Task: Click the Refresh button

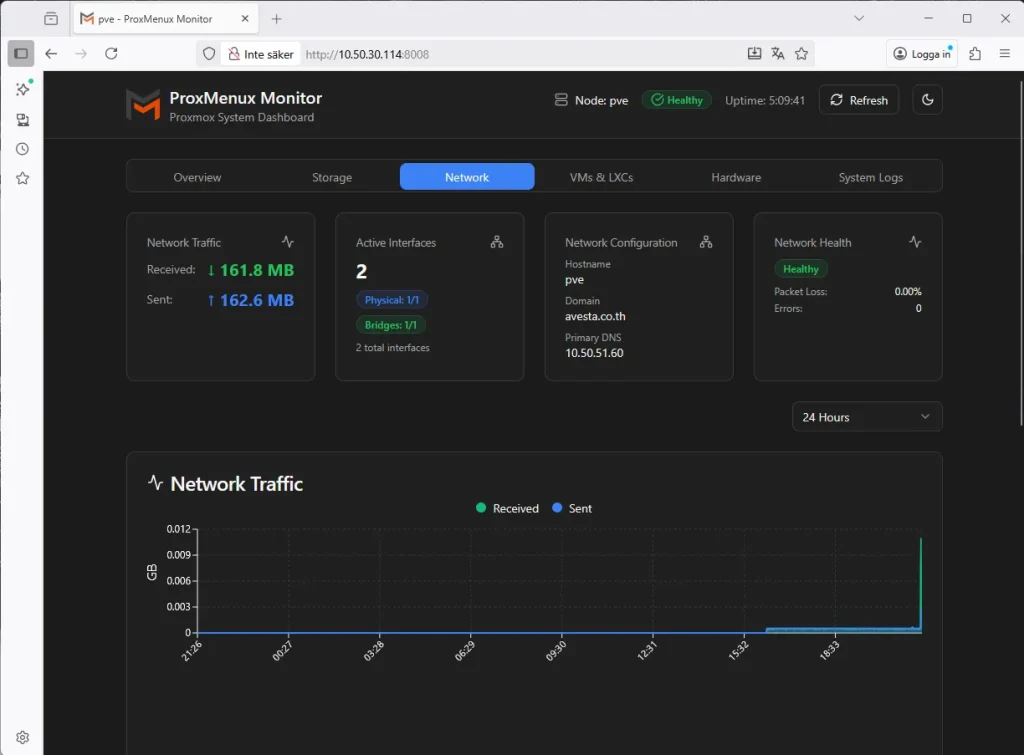Action: click(858, 100)
